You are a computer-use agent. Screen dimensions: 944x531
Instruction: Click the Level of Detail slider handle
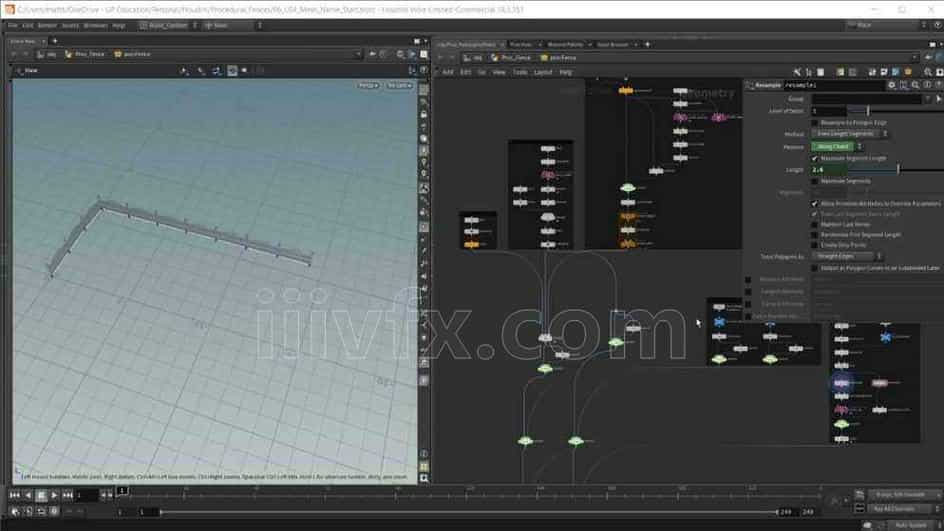pyautogui.click(x=868, y=111)
